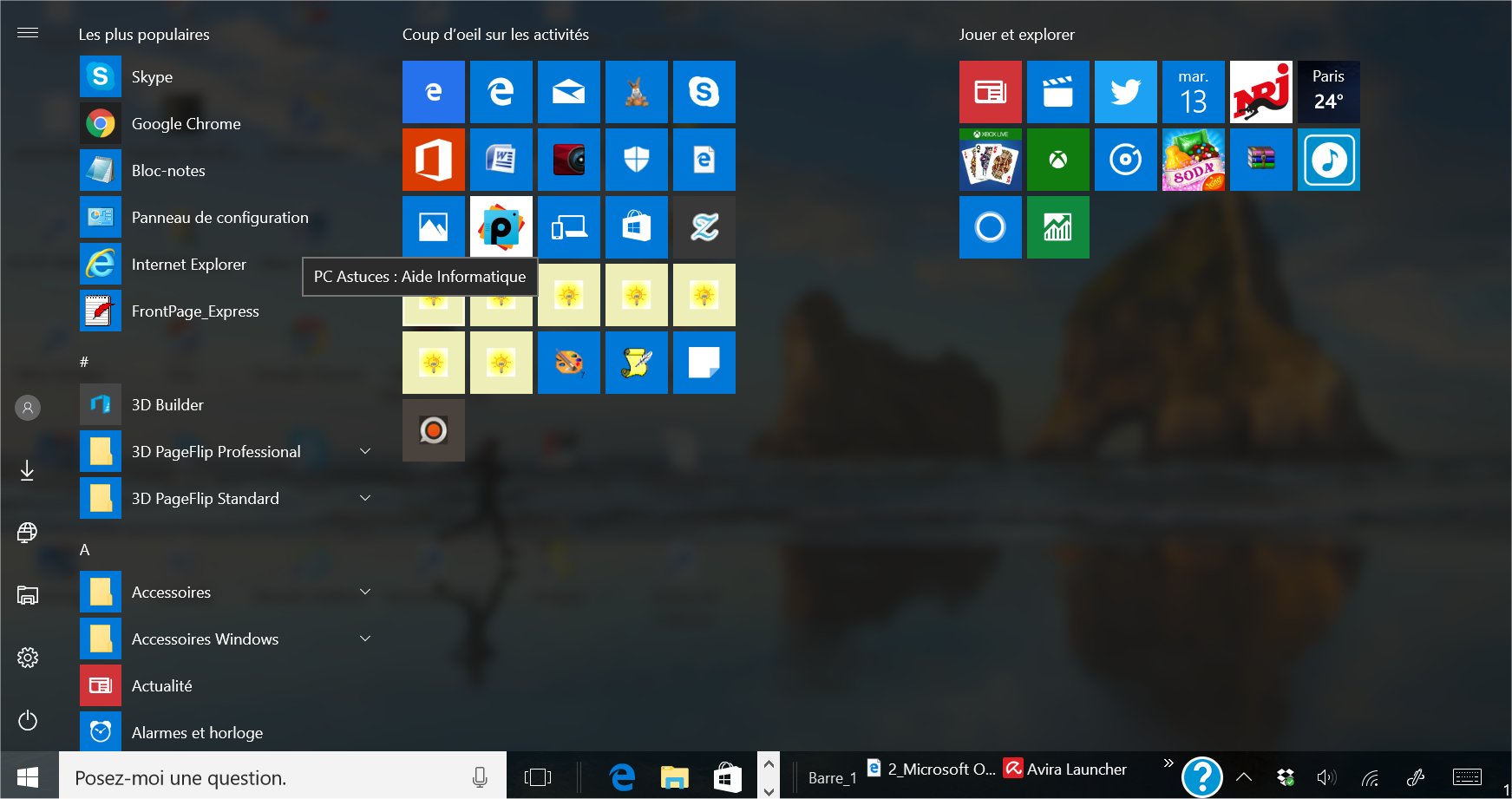Open the Store shopping bag tile
This screenshot has height=799, width=1512.
coord(636,227)
